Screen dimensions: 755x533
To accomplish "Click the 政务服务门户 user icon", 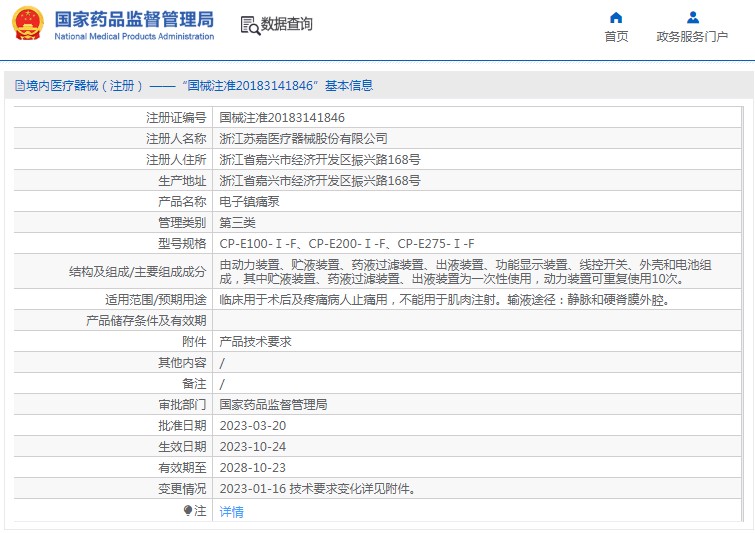I will [x=692, y=17].
